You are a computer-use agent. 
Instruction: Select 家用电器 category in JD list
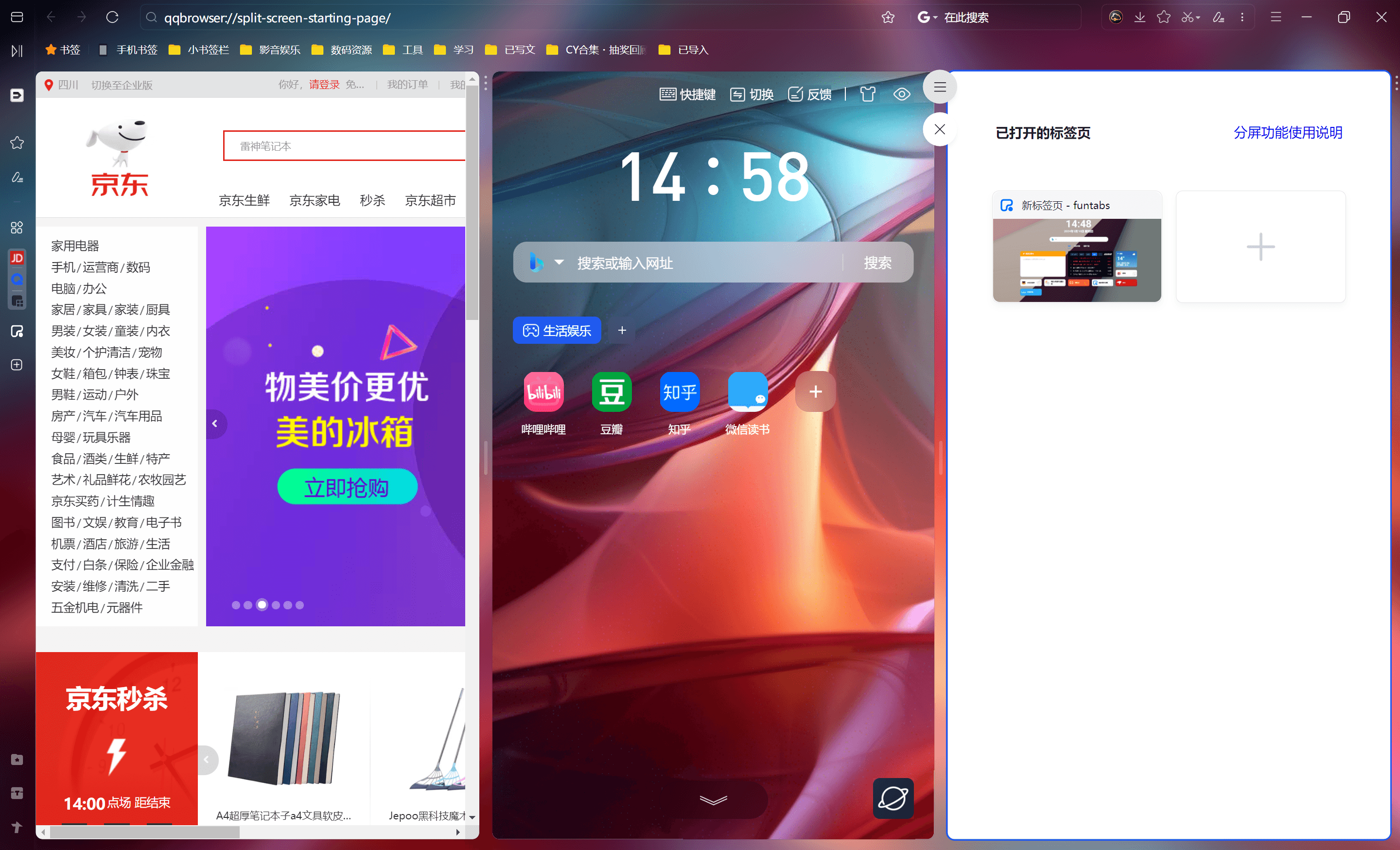75,246
